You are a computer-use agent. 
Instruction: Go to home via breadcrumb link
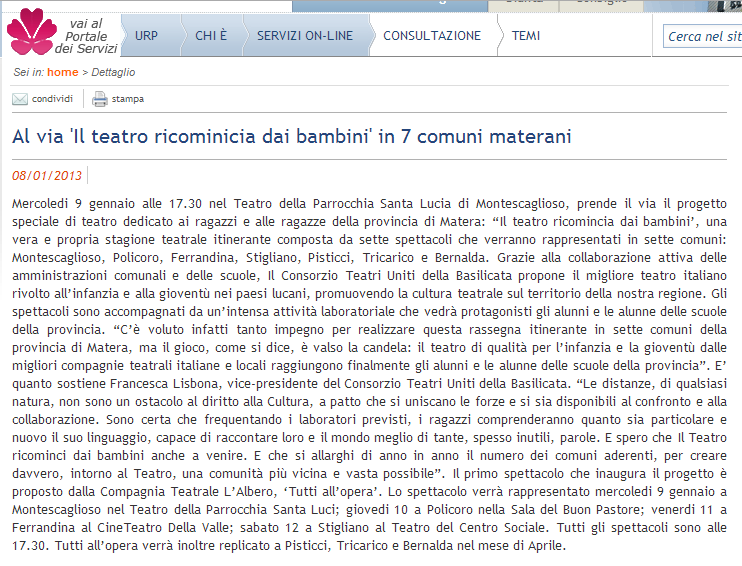click(62, 72)
